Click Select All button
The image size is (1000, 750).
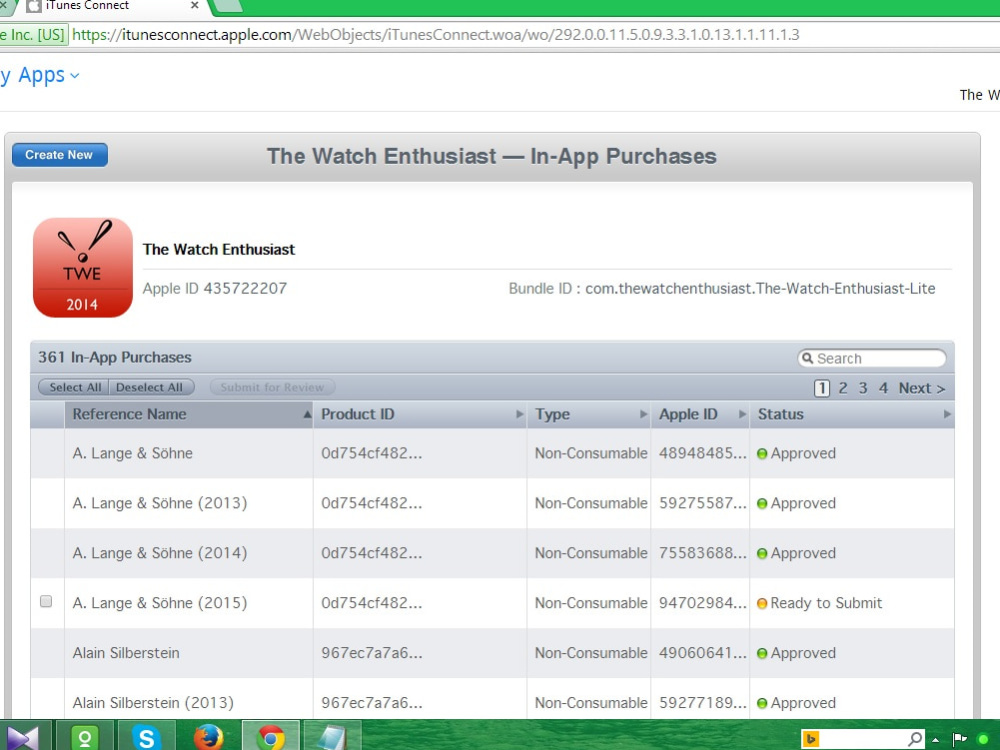74,387
